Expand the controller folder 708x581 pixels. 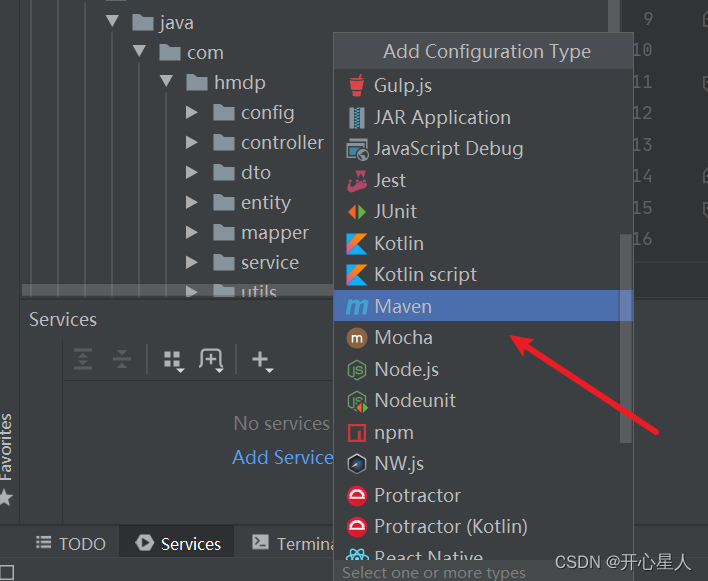tap(192, 143)
